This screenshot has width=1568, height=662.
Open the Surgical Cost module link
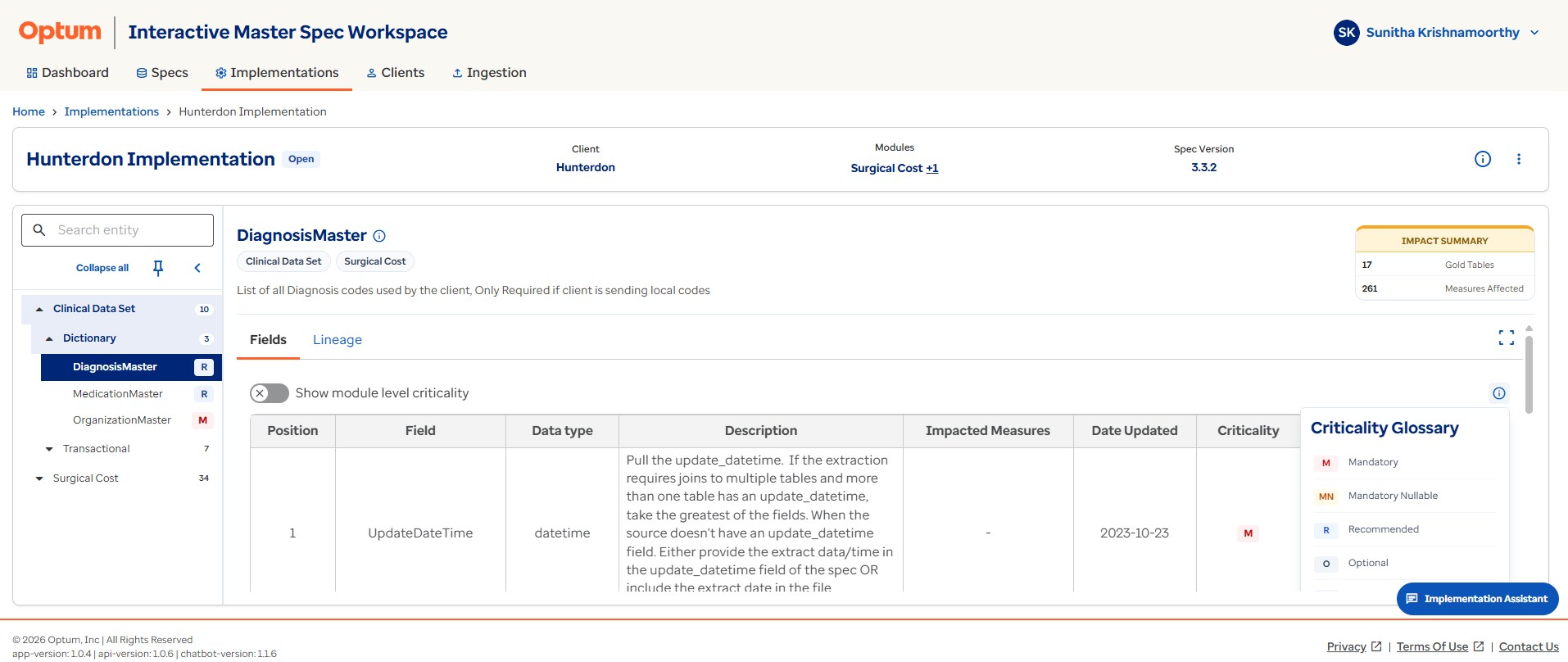[x=886, y=168]
